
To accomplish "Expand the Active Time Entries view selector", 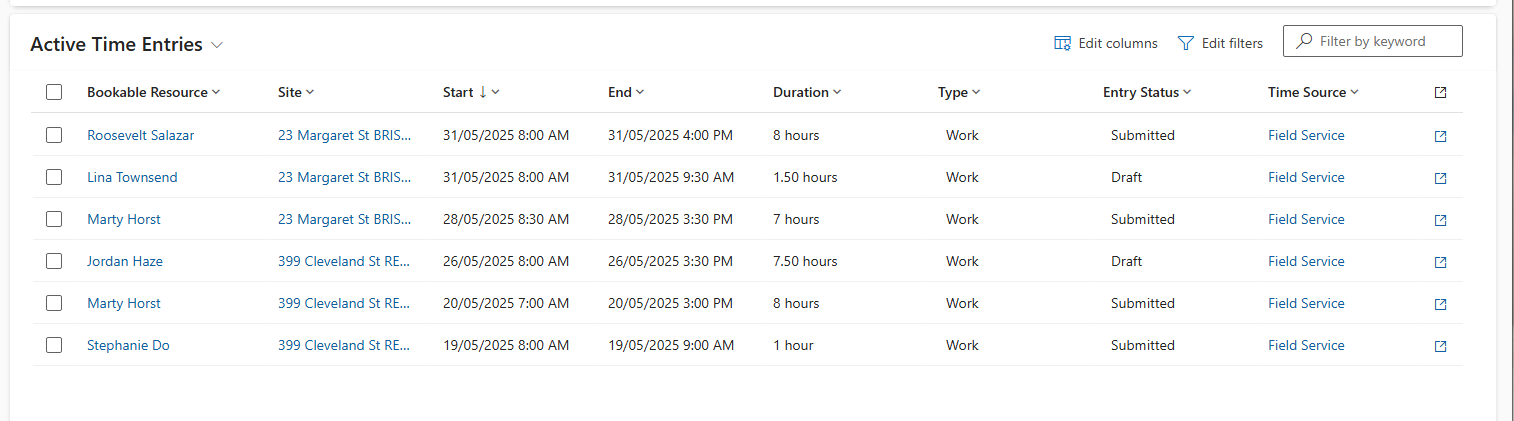I will pos(217,45).
